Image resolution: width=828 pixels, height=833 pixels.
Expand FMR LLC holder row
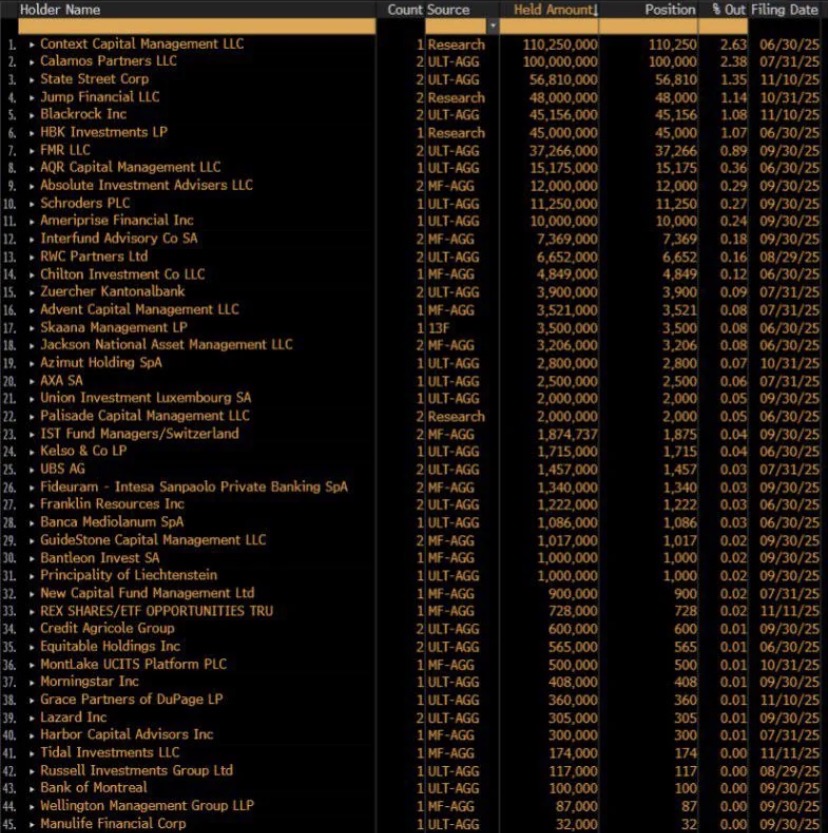pyautogui.click(x=32, y=151)
